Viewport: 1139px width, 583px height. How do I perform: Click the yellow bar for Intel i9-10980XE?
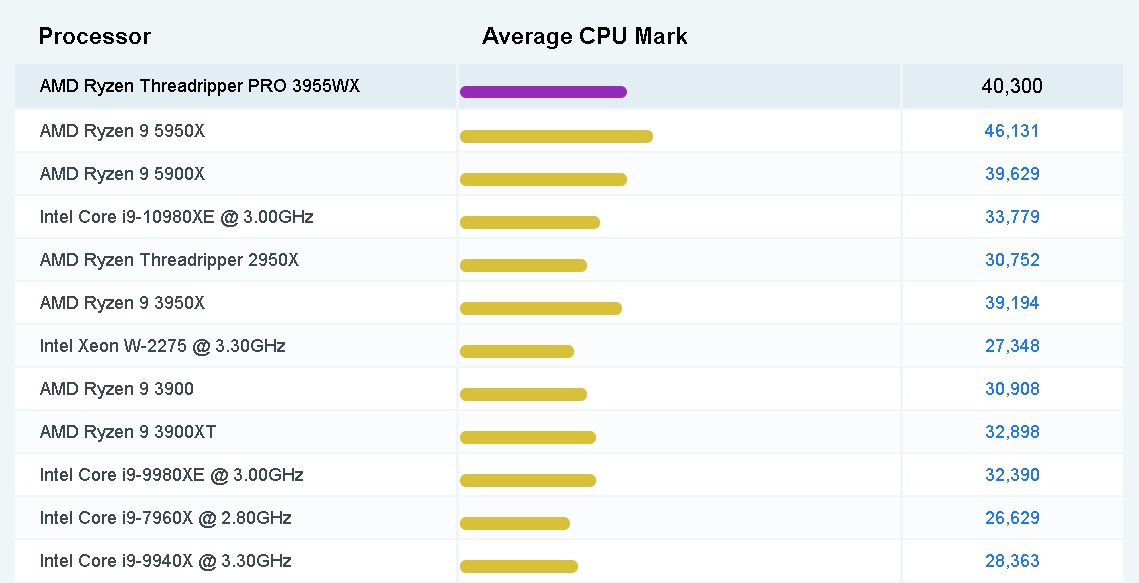point(529,222)
